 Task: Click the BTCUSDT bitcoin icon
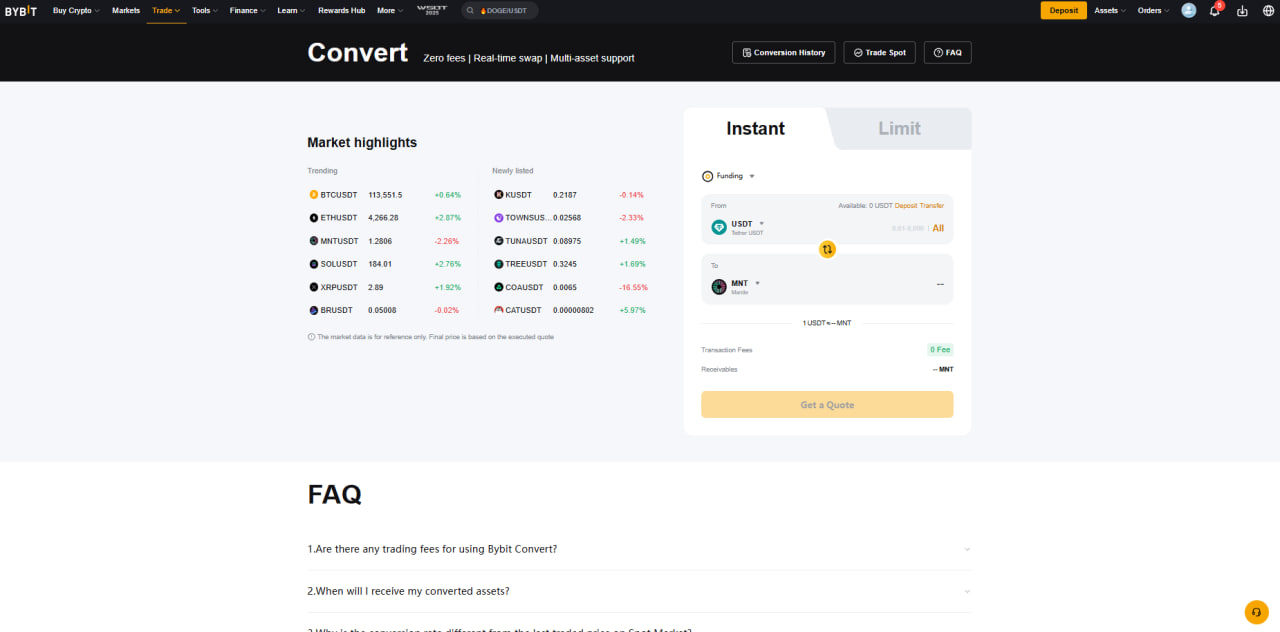(x=313, y=195)
